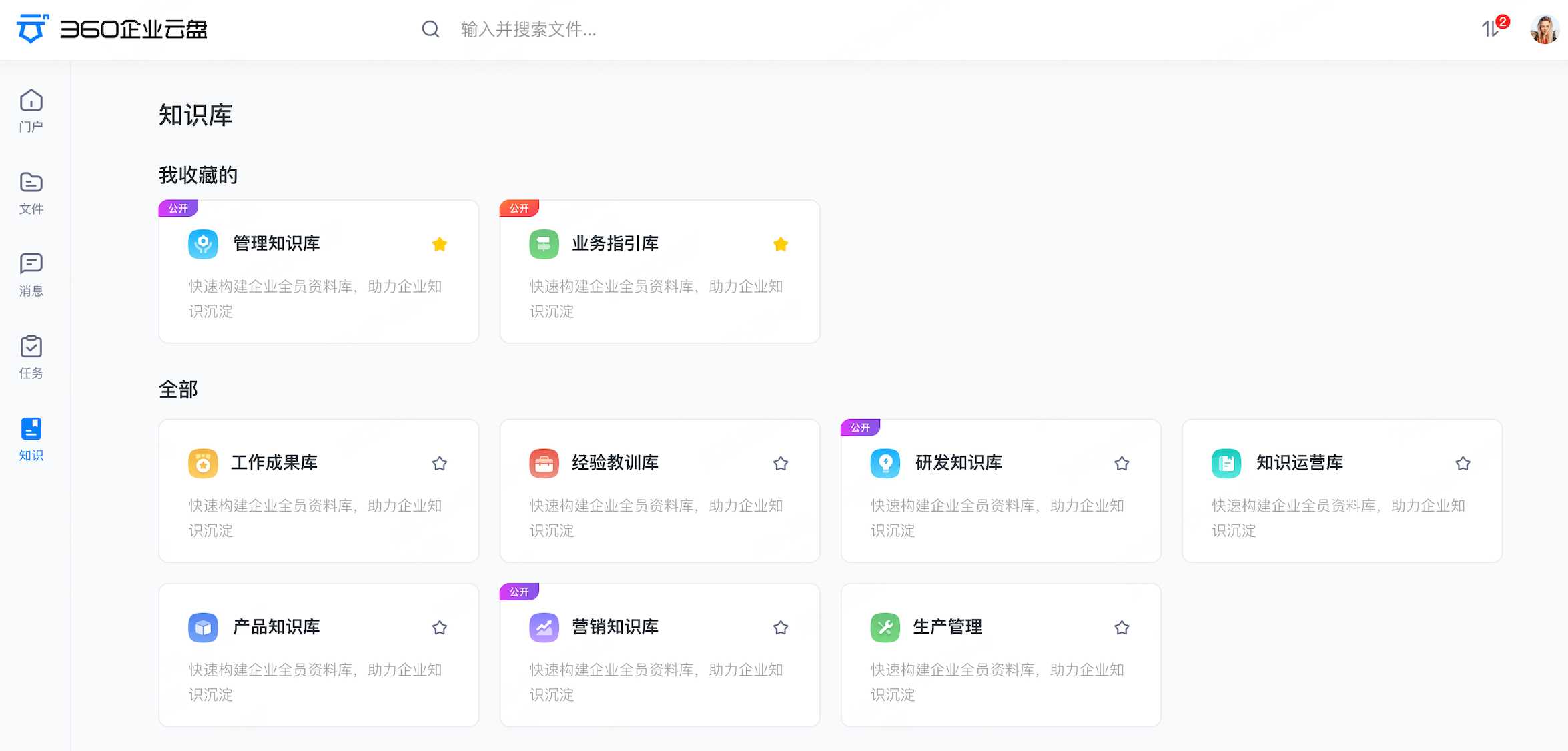Open the 研发知识库 title
This screenshot has height=751, width=1568.
[x=959, y=463]
